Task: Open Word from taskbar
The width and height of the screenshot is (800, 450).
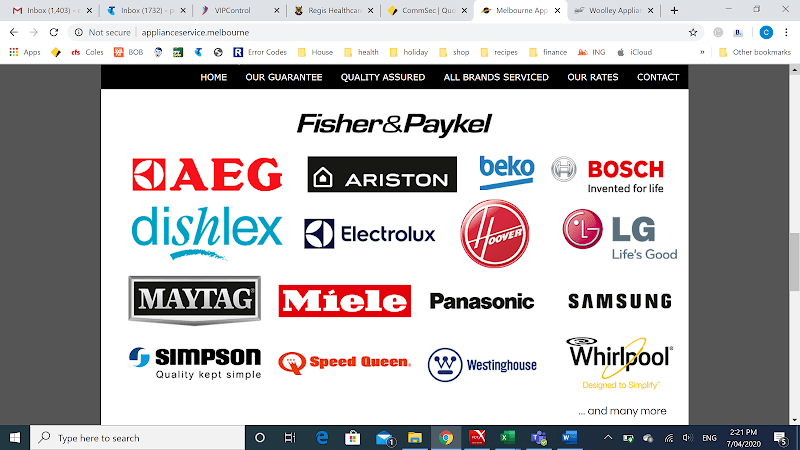Action: pyautogui.click(x=569, y=438)
